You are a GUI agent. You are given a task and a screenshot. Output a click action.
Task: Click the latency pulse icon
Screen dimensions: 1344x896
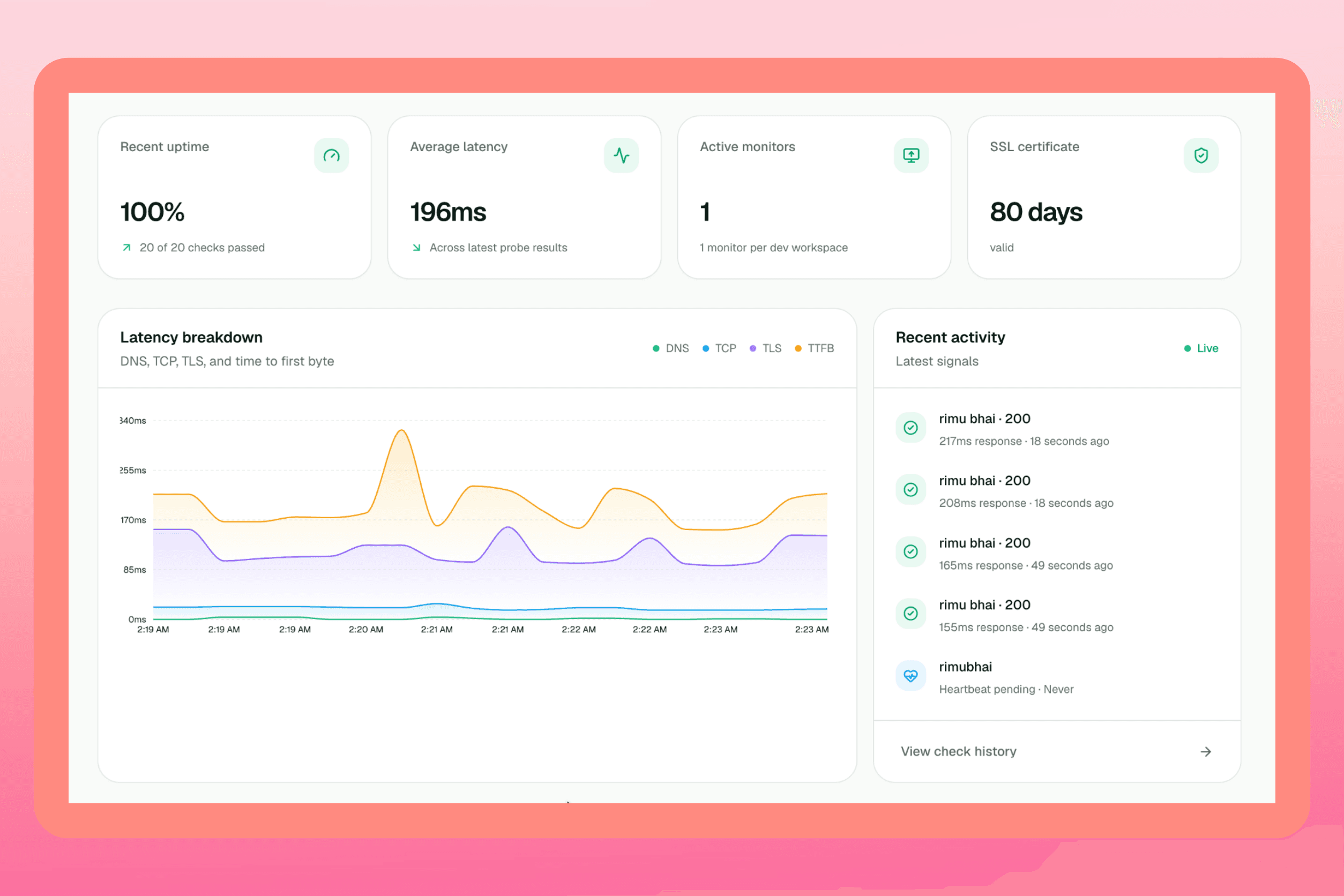click(621, 155)
